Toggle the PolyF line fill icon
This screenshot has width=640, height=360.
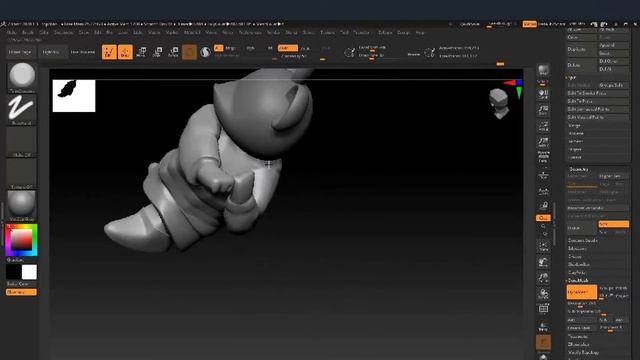click(543, 310)
